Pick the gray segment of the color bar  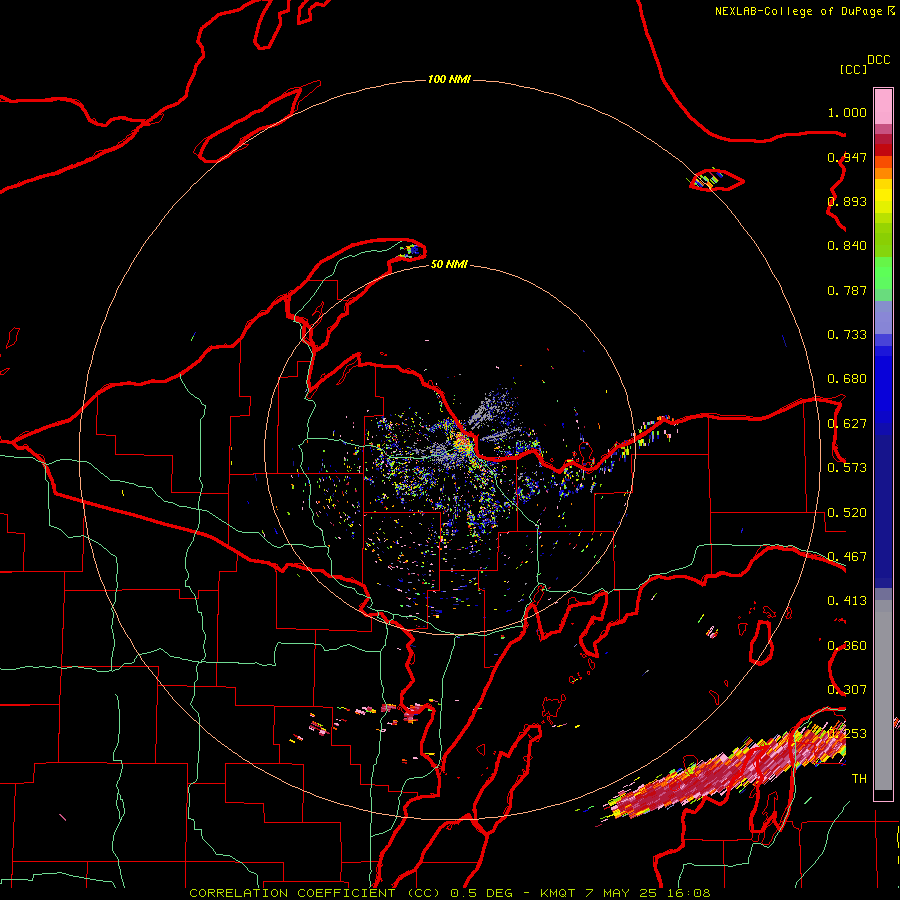click(x=883, y=695)
